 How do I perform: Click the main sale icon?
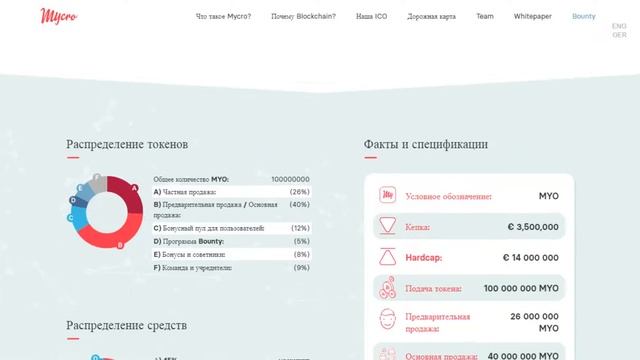[x=387, y=354]
